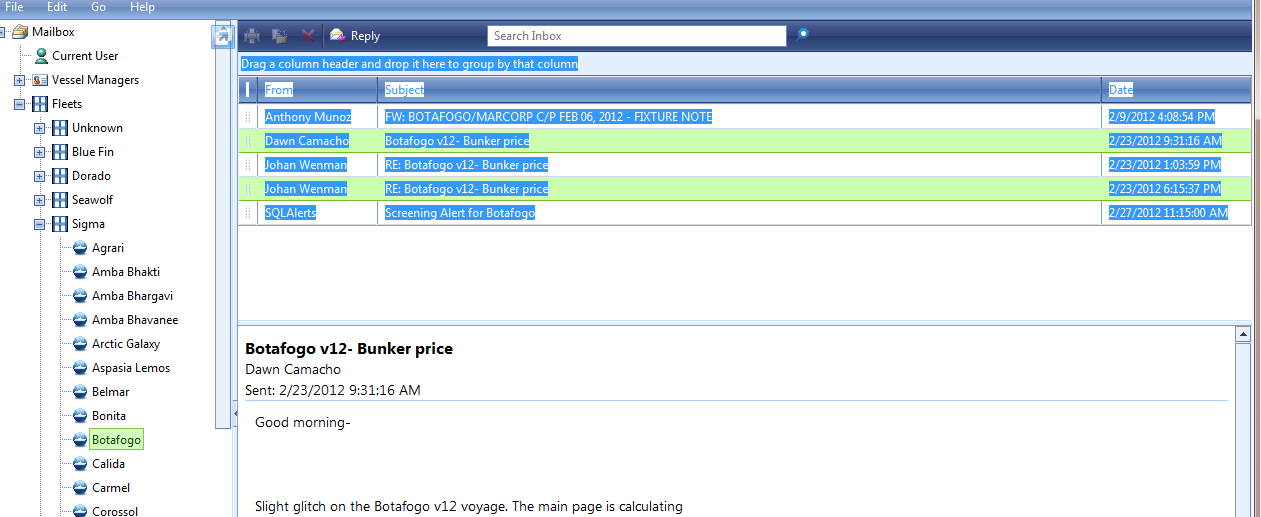The height and width of the screenshot is (517, 1261).
Task: Click the Vessel Managers contact card icon
Action: [40, 80]
